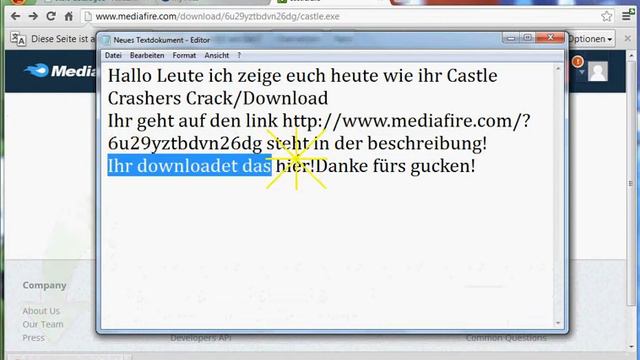640x360 pixels.
Task: Open the Ansicht menu in Editor
Action: click(x=217, y=56)
